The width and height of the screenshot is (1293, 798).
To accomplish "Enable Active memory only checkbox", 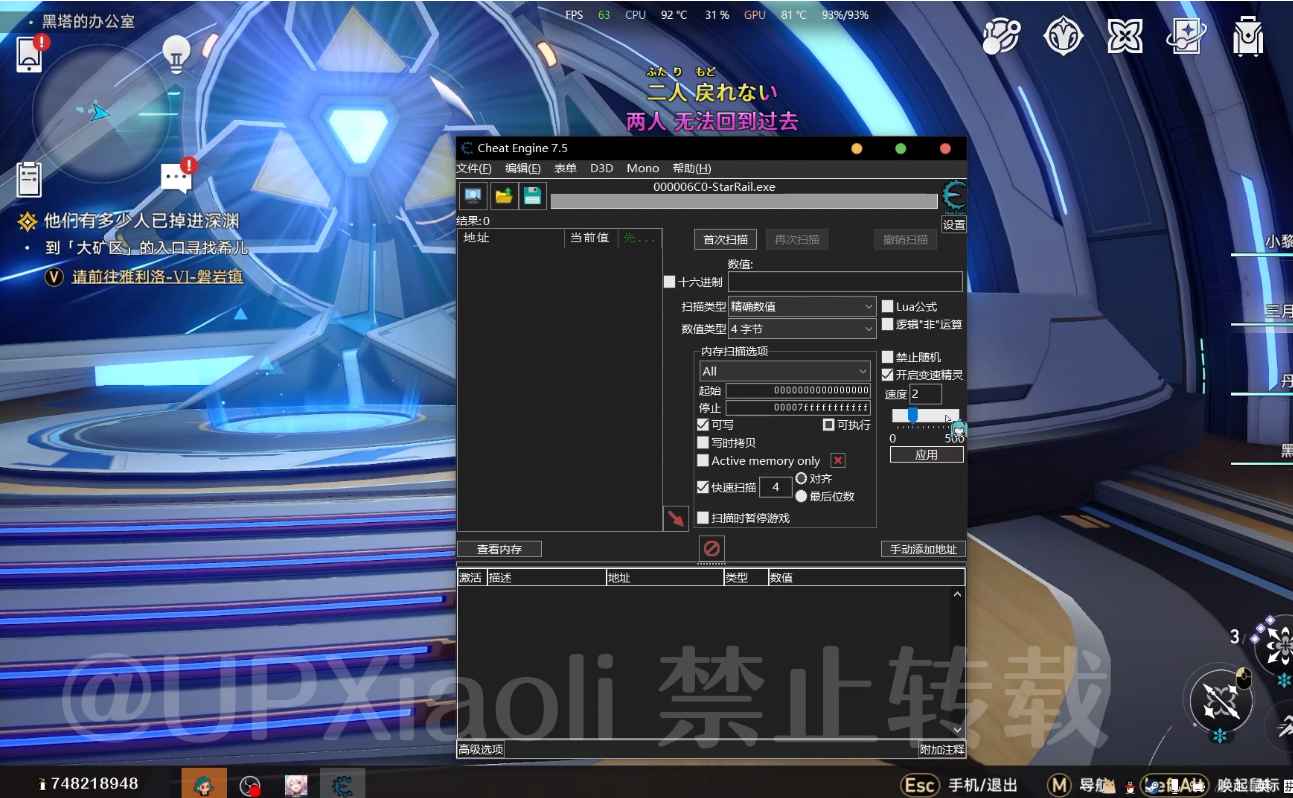I will (x=703, y=461).
